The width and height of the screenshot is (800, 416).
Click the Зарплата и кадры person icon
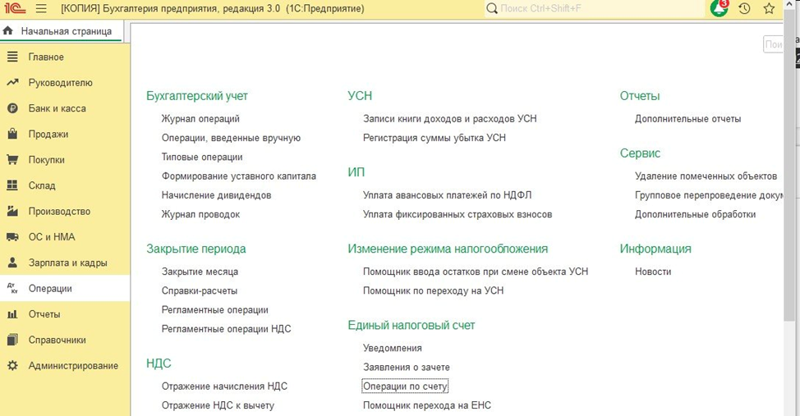12,262
